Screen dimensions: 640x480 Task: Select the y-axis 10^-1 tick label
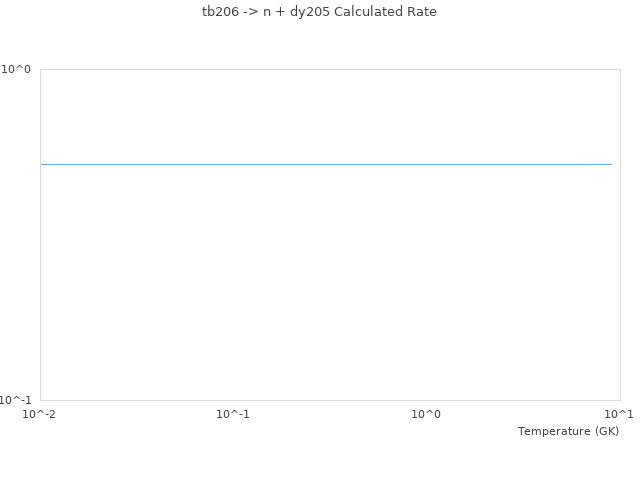[x=15, y=400]
